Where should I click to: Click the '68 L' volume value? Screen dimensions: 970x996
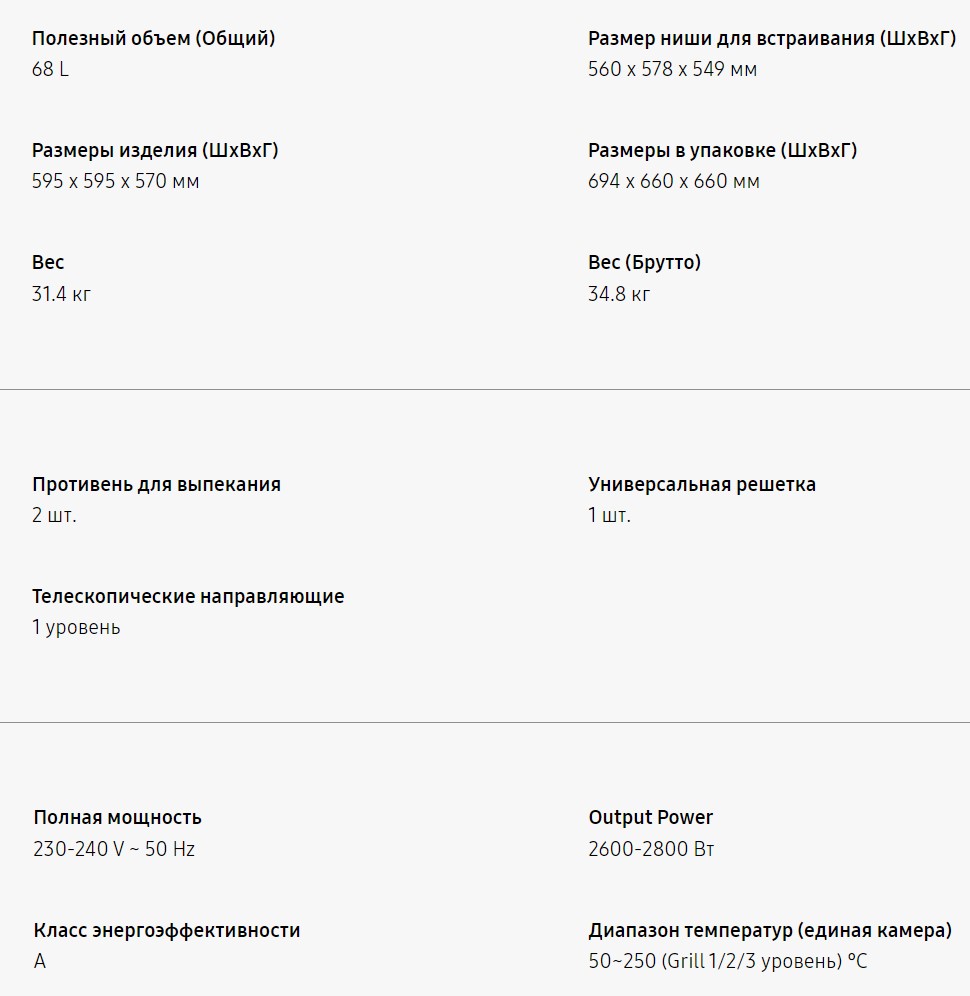point(50,70)
